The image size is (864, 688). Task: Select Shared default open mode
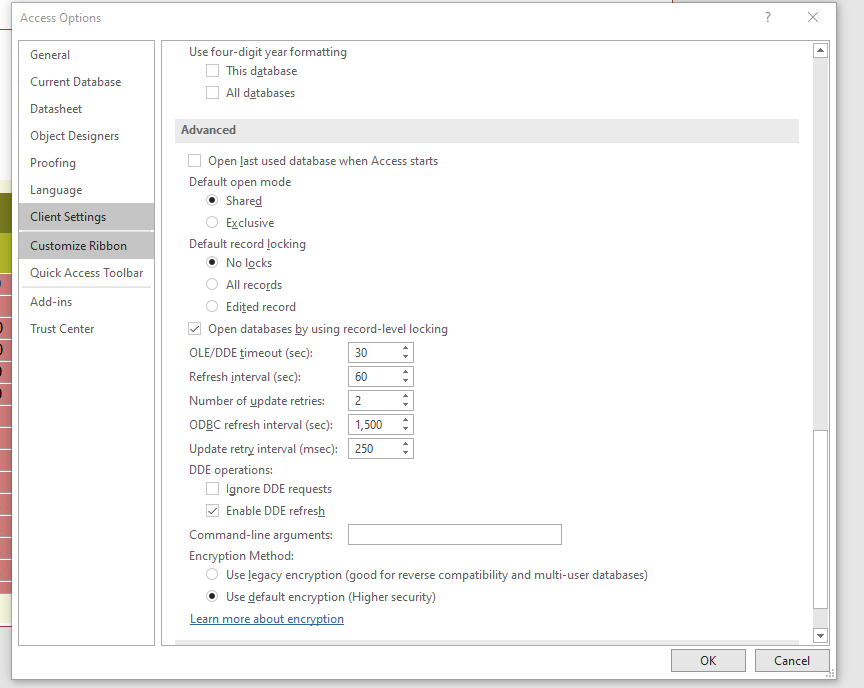(212, 200)
